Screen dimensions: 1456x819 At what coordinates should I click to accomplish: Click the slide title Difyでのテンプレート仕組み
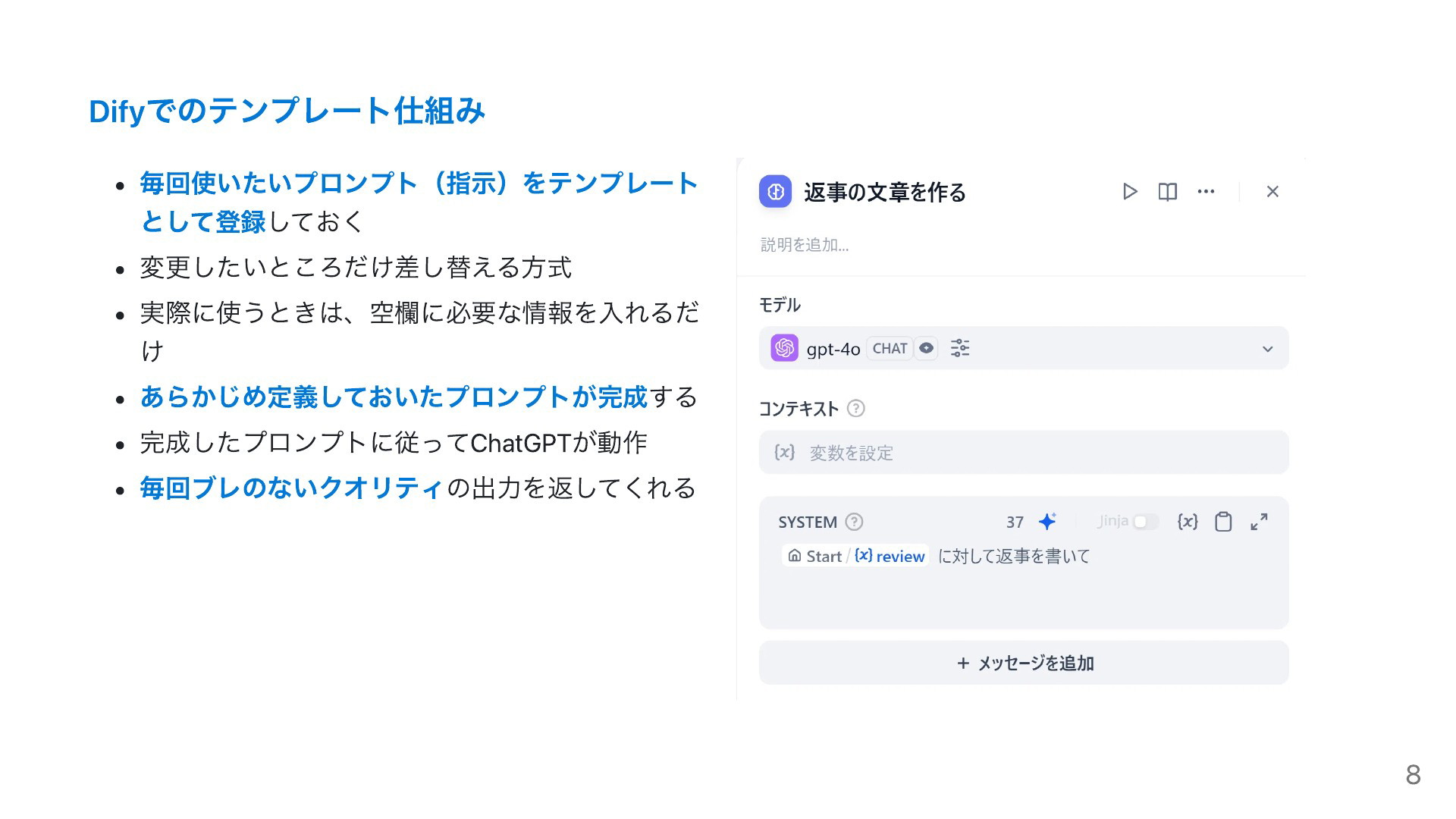coord(287,111)
